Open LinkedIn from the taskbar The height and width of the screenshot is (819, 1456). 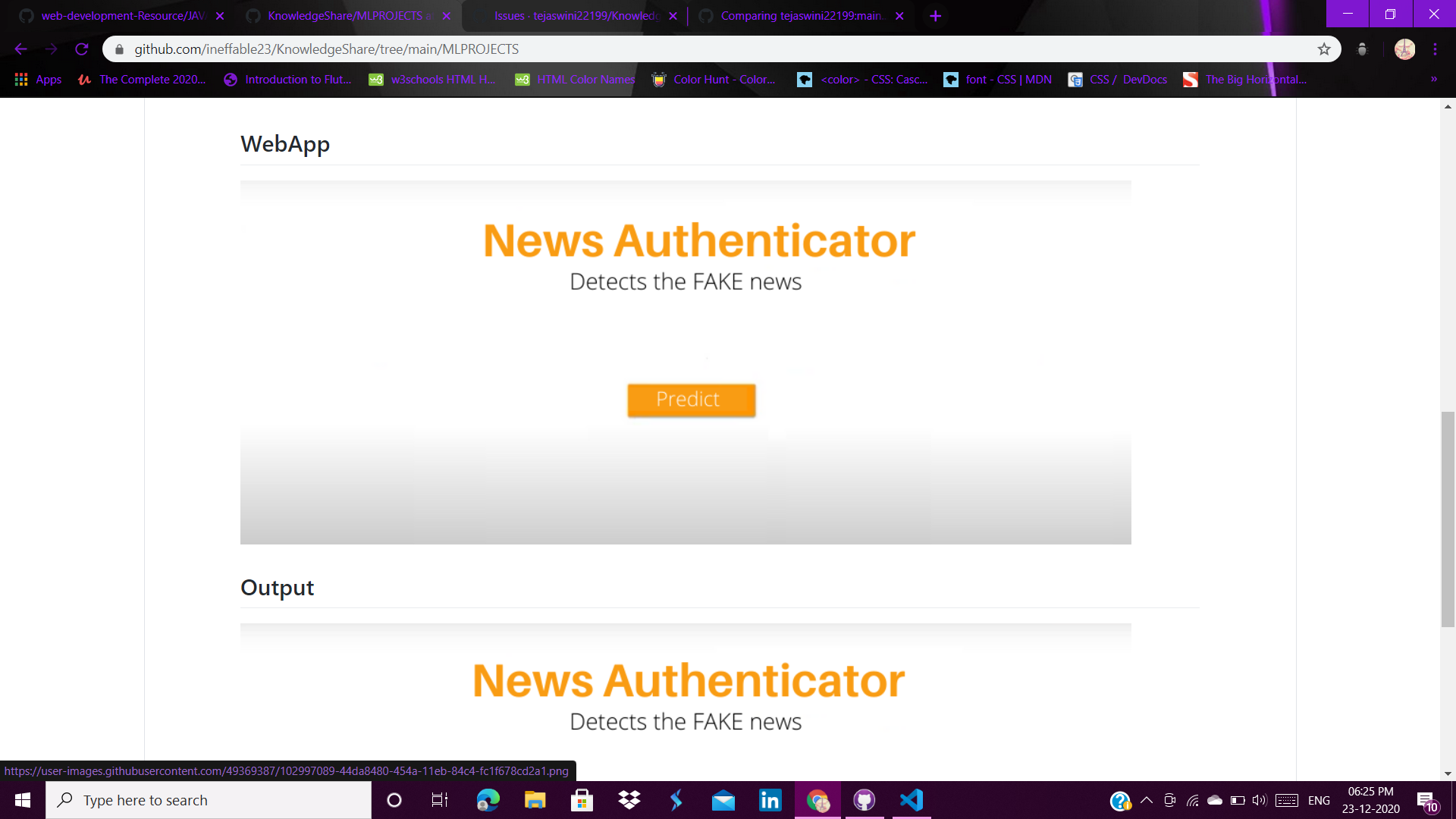[x=770, y=799]
